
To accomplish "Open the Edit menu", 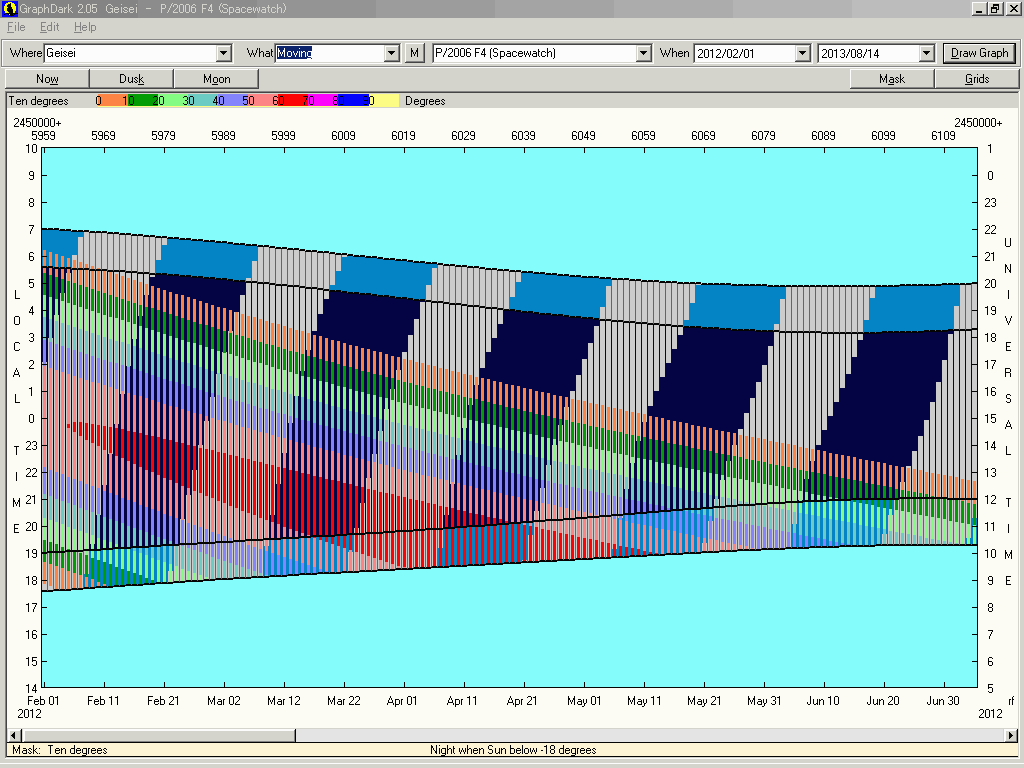I will 50,27.
